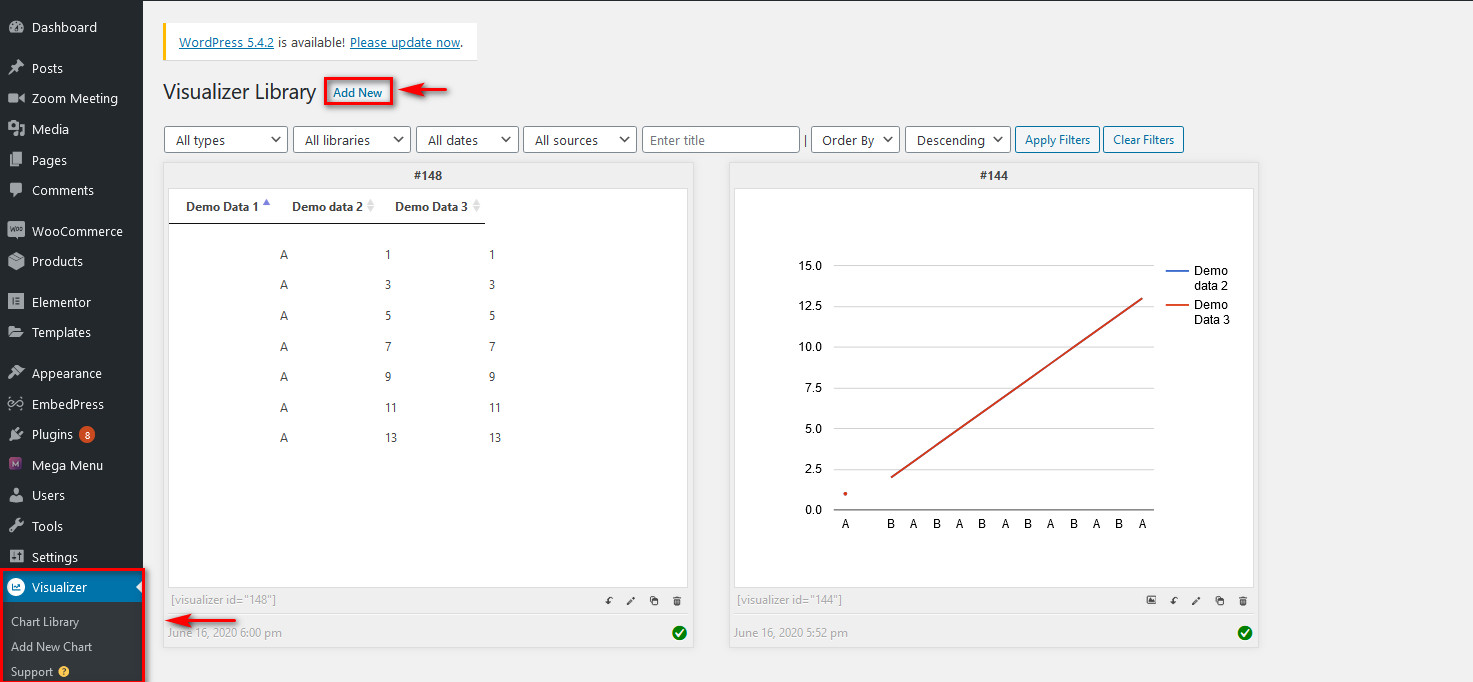Click the Pages icon in sidebar
Image resolution: width=1473 pixels, height=682 pixels.
pyautogui.click(x=16, y=160)
